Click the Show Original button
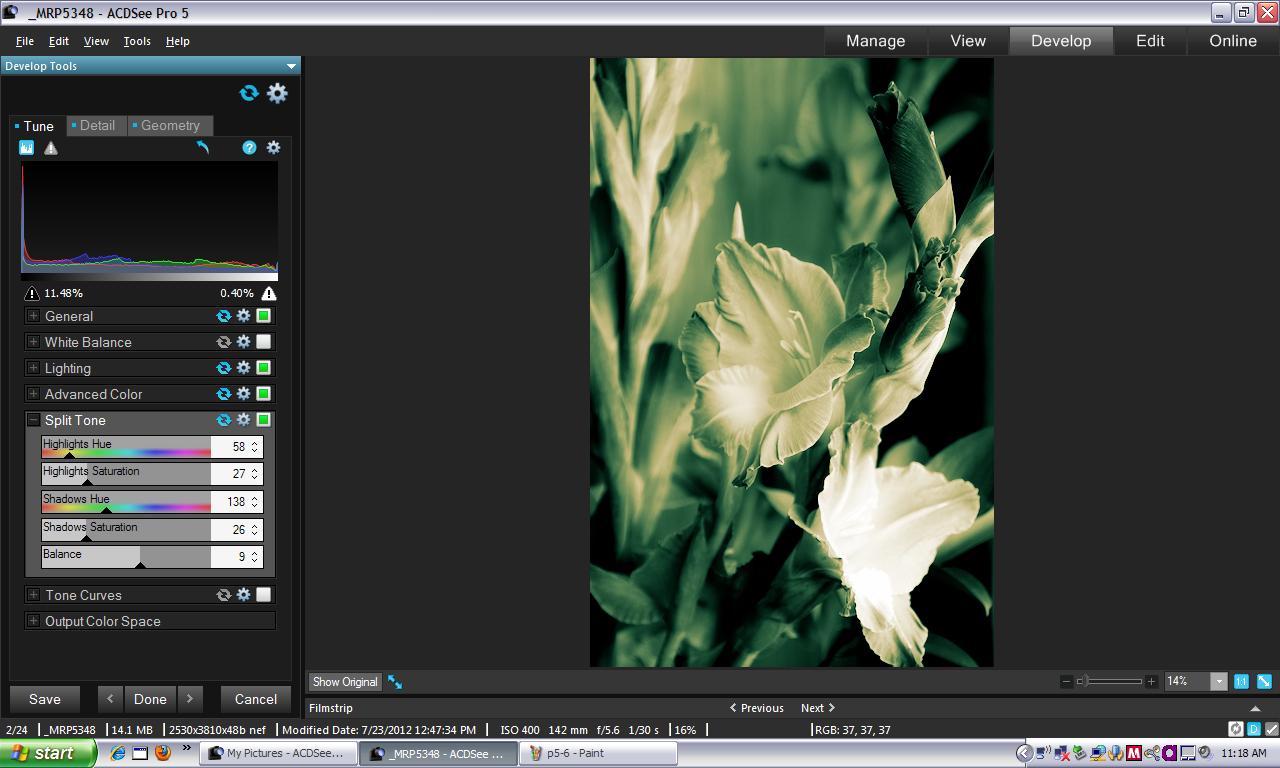Image resolution: width=1280 pixels, height=768 pixels. pyautogui.click(x=345, y=682)
